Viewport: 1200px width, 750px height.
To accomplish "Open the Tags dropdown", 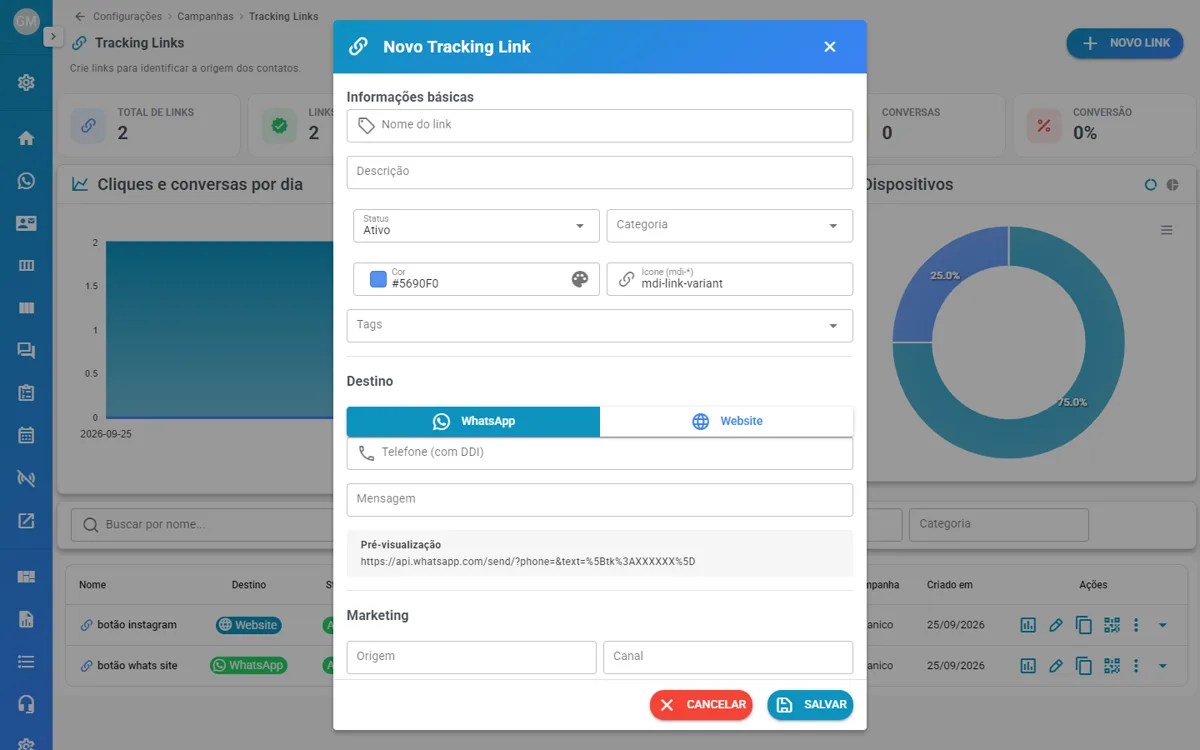I will 600,325.
